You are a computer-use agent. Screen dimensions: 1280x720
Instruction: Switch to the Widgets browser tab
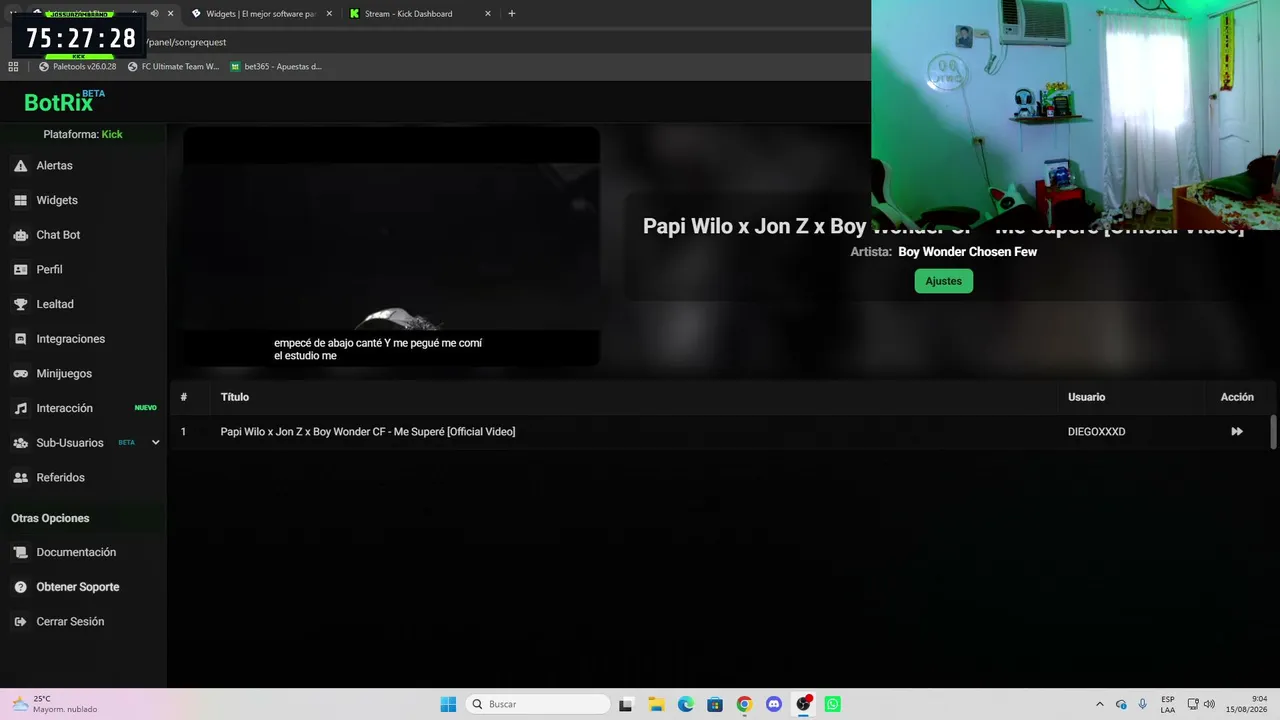click(x=261, y=14)
